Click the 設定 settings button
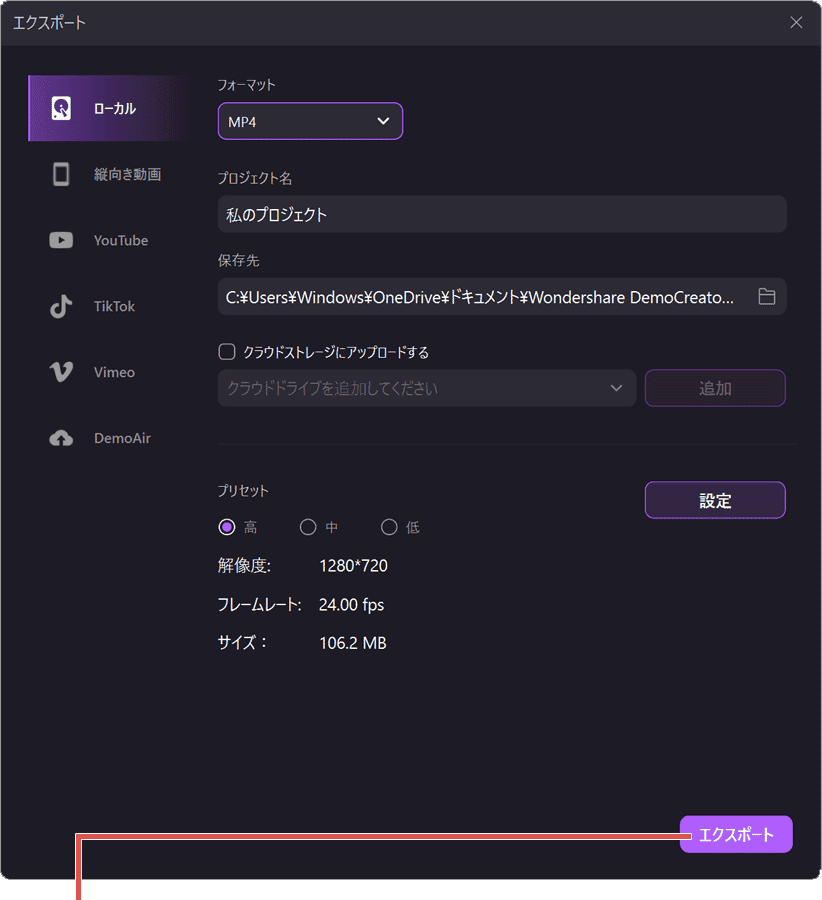Screen dimensions: 822x900 pyautogui.click(x=715, y=501)
